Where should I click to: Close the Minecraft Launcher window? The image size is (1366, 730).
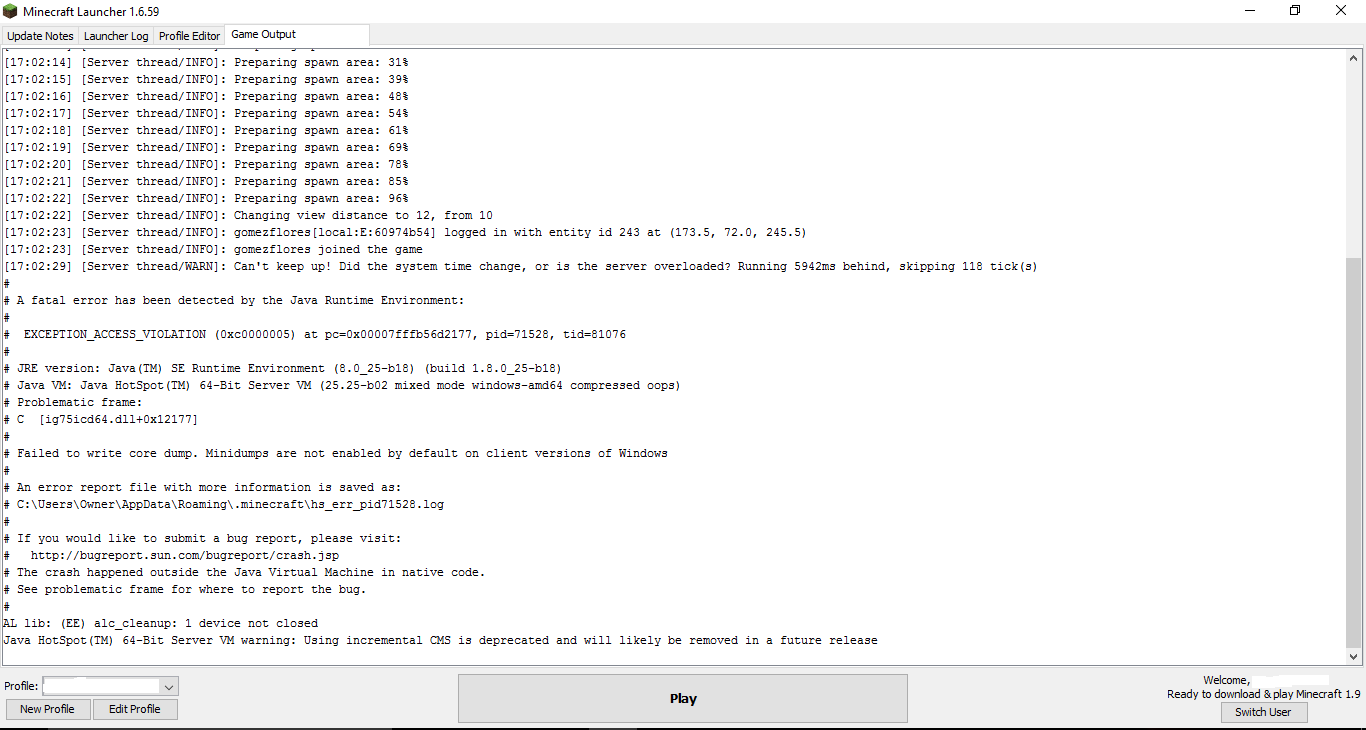(x=1341, y=11)
